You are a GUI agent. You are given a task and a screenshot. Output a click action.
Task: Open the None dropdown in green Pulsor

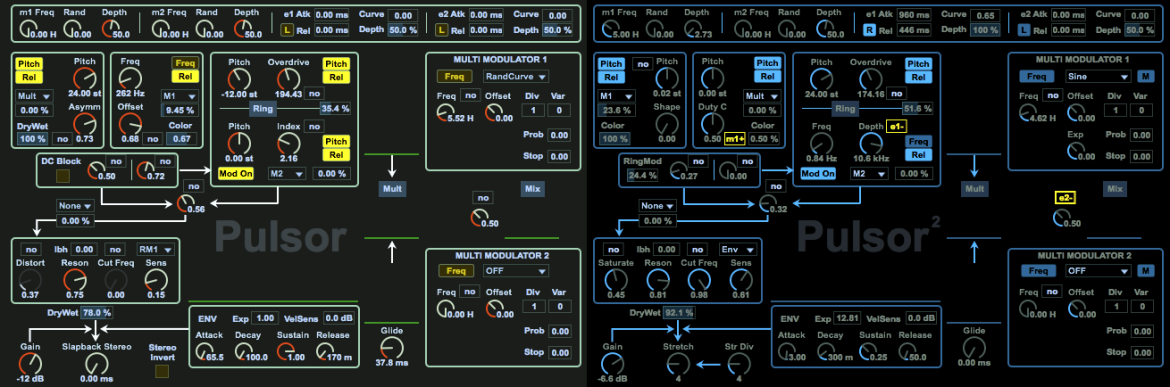tap(75, 206)
